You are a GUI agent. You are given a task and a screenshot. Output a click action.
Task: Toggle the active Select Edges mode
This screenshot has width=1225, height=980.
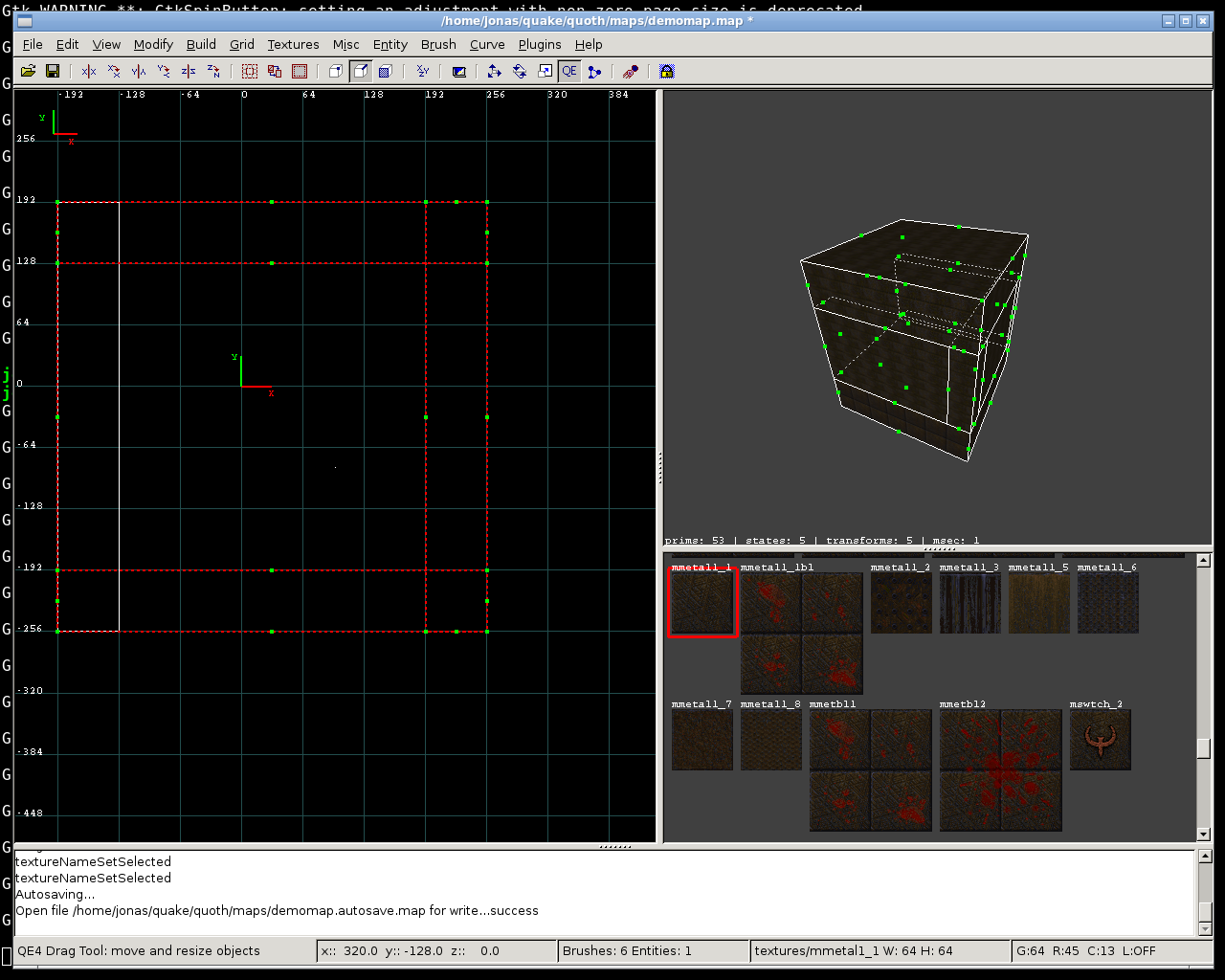tap(361, 71)
